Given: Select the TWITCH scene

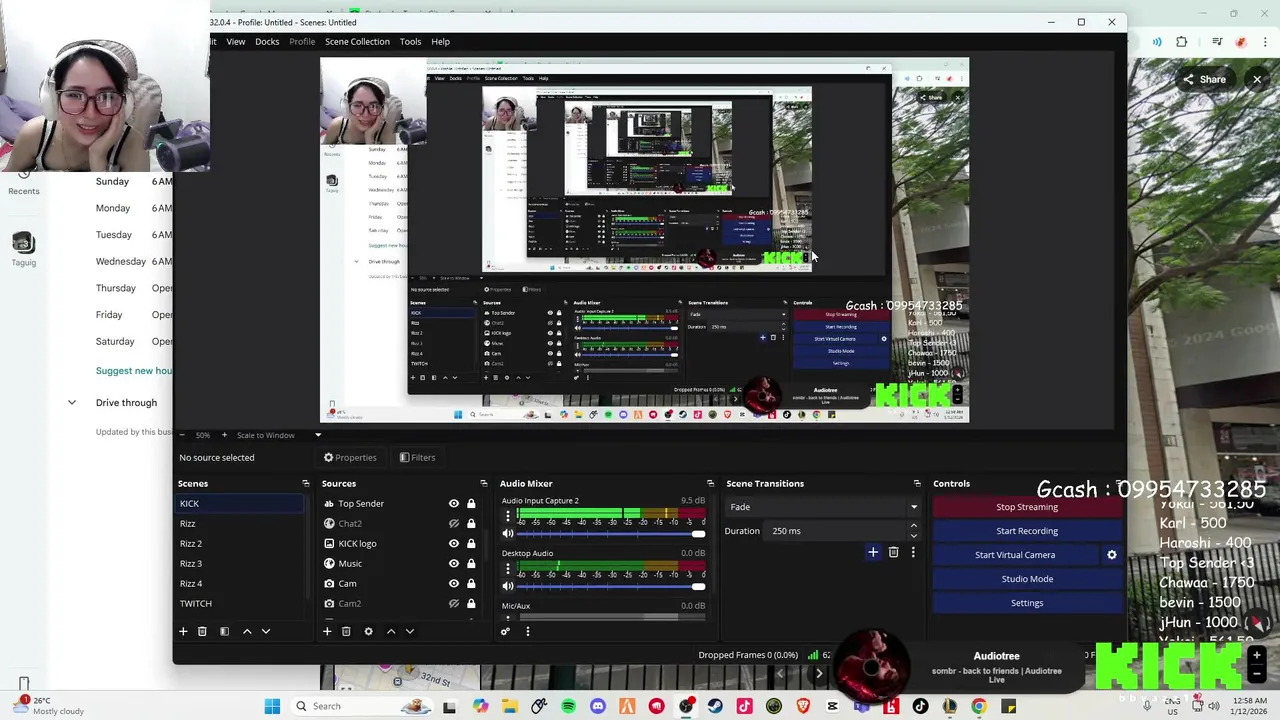Looking at the screenshot, I should [x=240, y=604].
